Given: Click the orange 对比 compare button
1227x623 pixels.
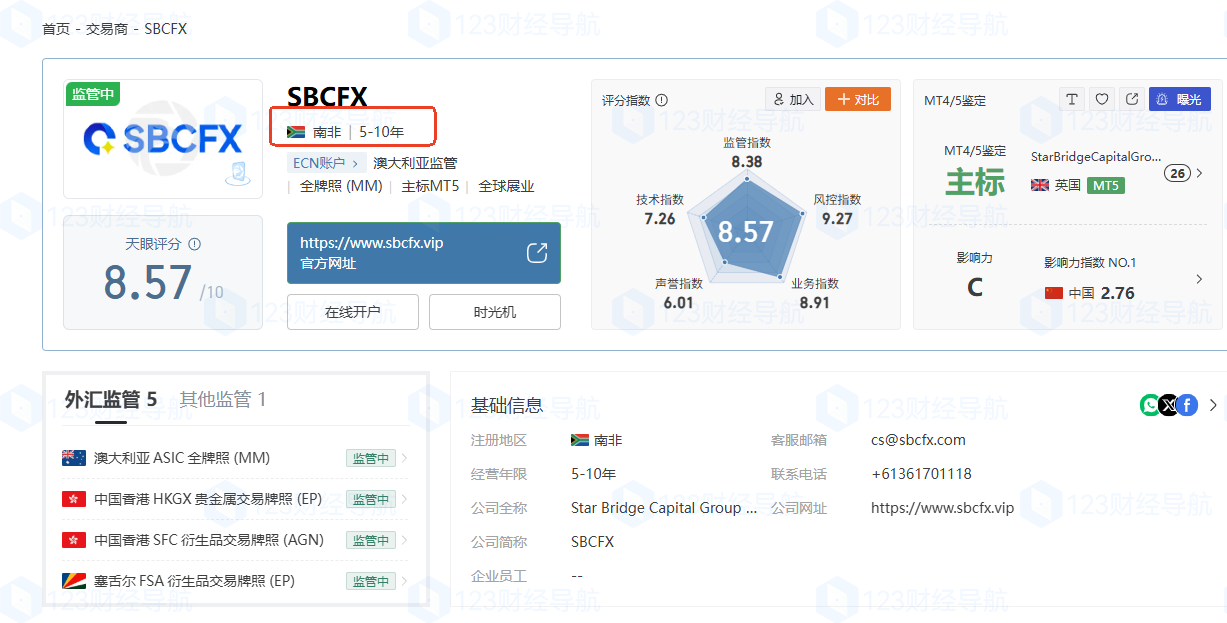Looking at the screenshot, I should pos(858,99).
